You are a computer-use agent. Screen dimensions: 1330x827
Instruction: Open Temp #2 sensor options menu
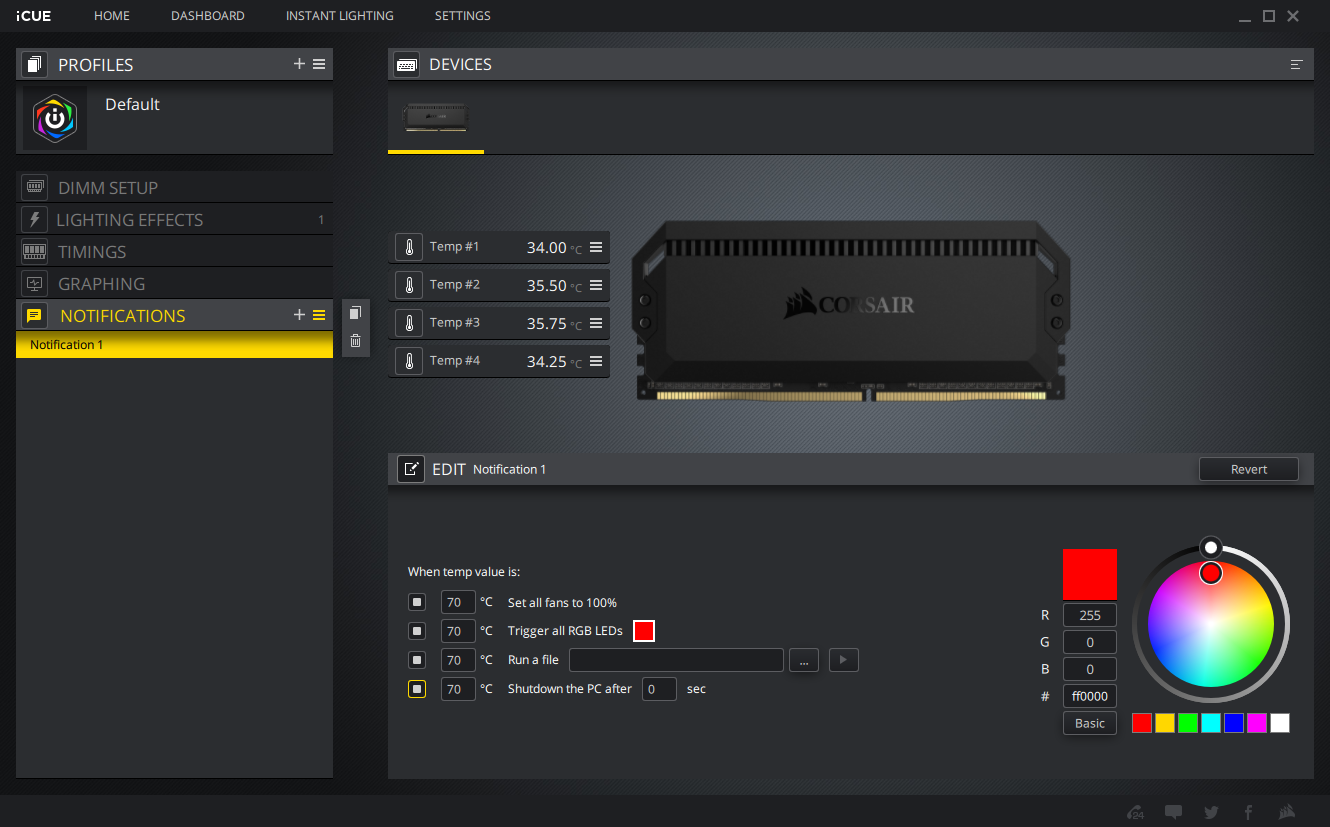click(596, 285)
